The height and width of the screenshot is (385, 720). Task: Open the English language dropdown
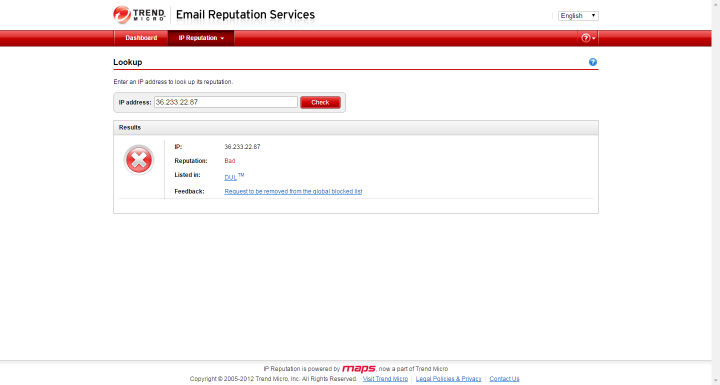(x=578, y=16)
